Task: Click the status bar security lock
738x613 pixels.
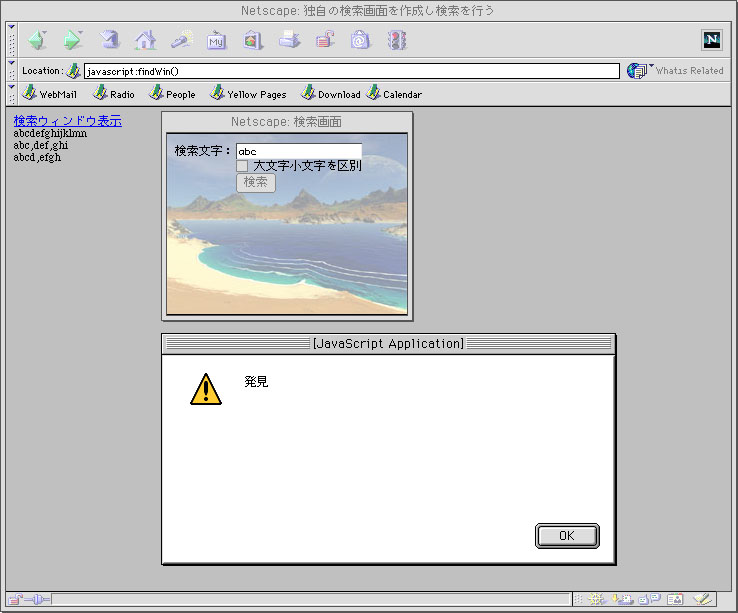Action: (x=15, y=599)
